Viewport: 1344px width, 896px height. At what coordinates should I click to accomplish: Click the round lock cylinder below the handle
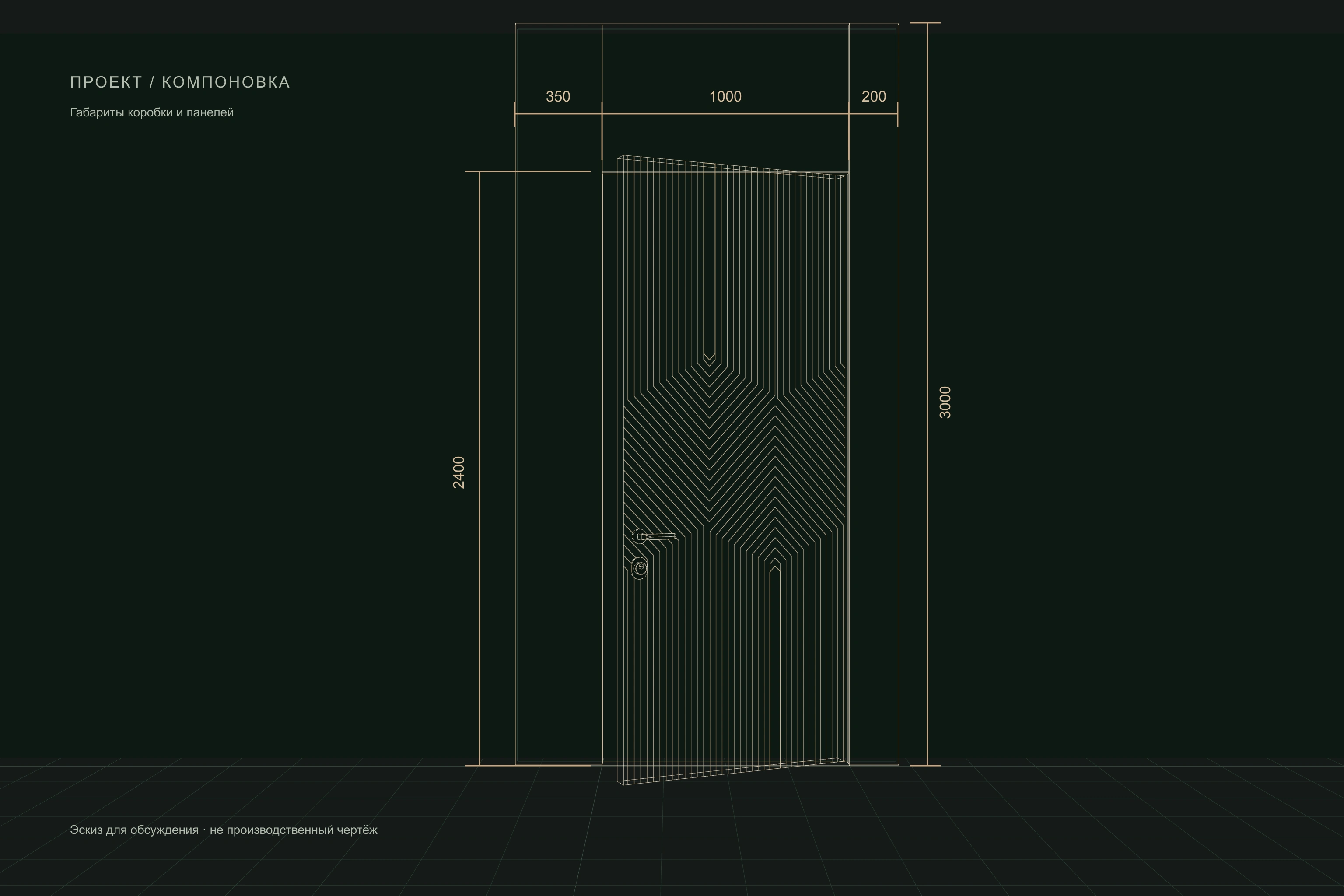640,568
